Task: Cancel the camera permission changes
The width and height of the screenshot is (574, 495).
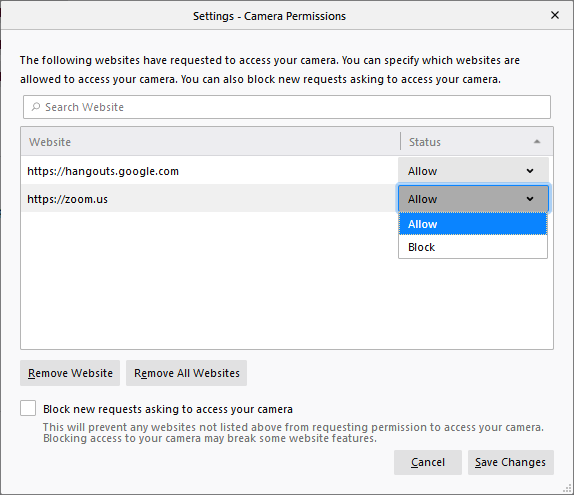Action: point(428,462)
